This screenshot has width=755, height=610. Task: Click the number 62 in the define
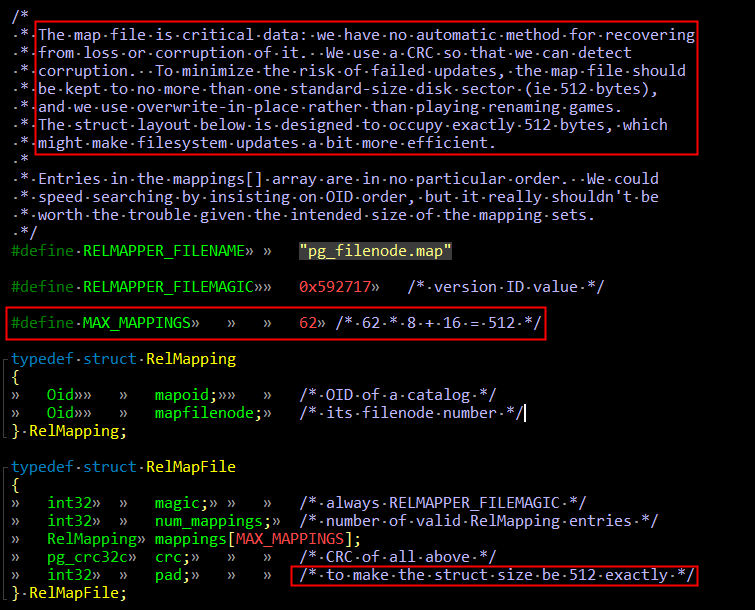[x=307, y=323]
